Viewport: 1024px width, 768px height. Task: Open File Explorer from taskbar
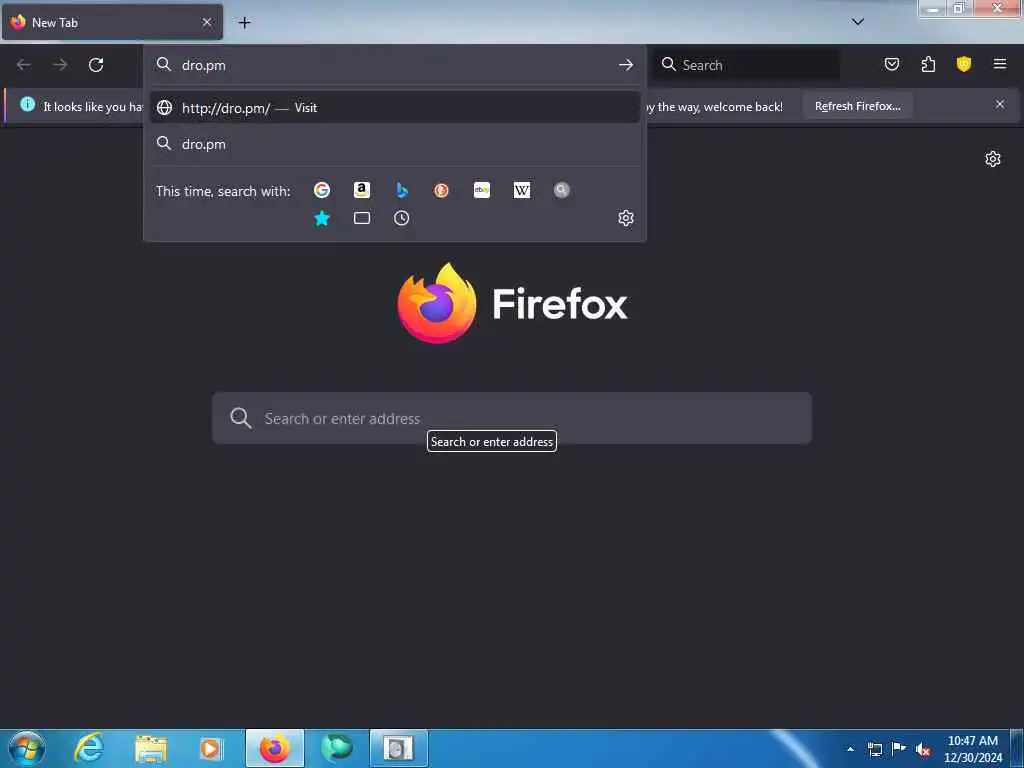point(151,748)
